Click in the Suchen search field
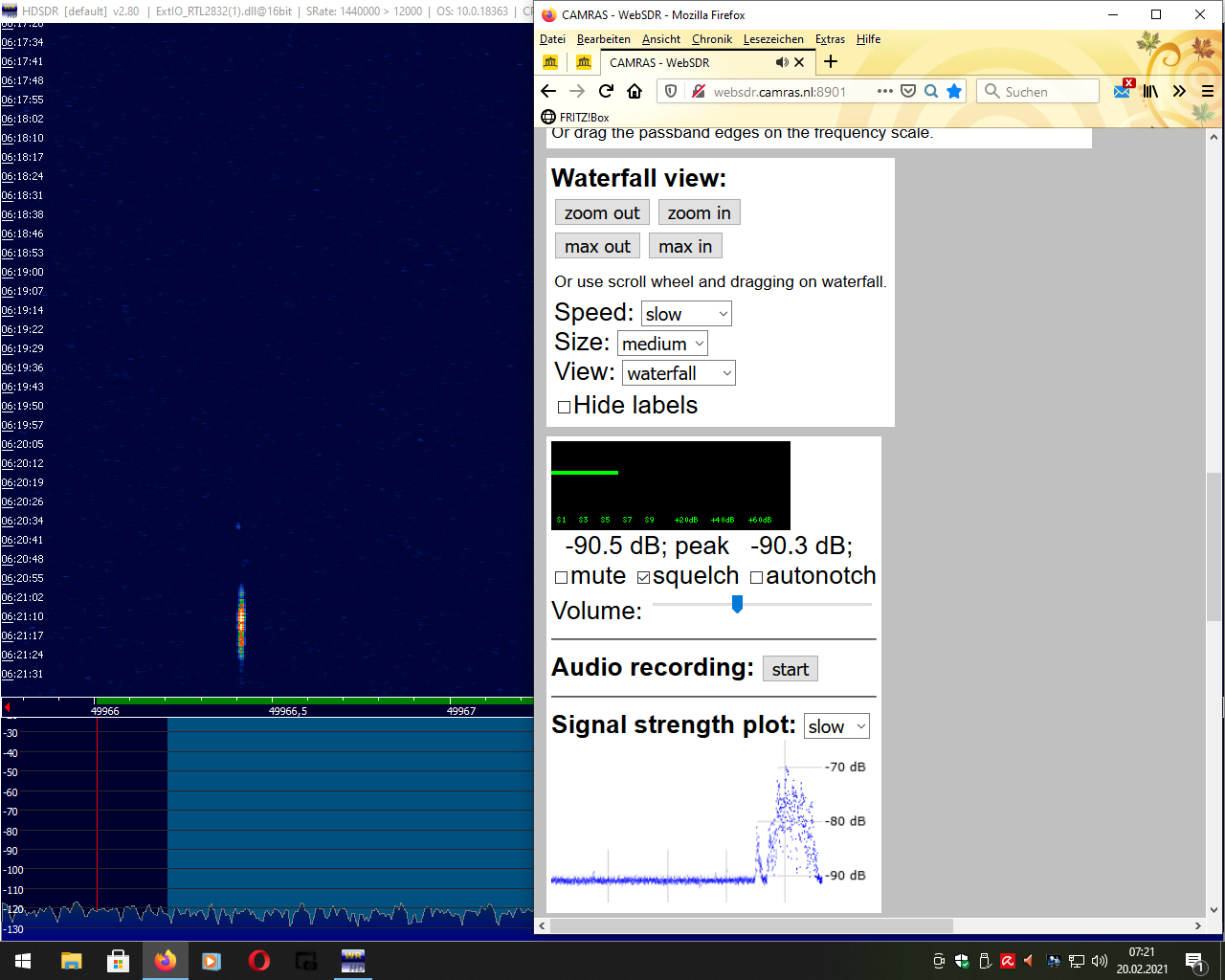This screenshot has height=980, width=1225. (1038, 91)
